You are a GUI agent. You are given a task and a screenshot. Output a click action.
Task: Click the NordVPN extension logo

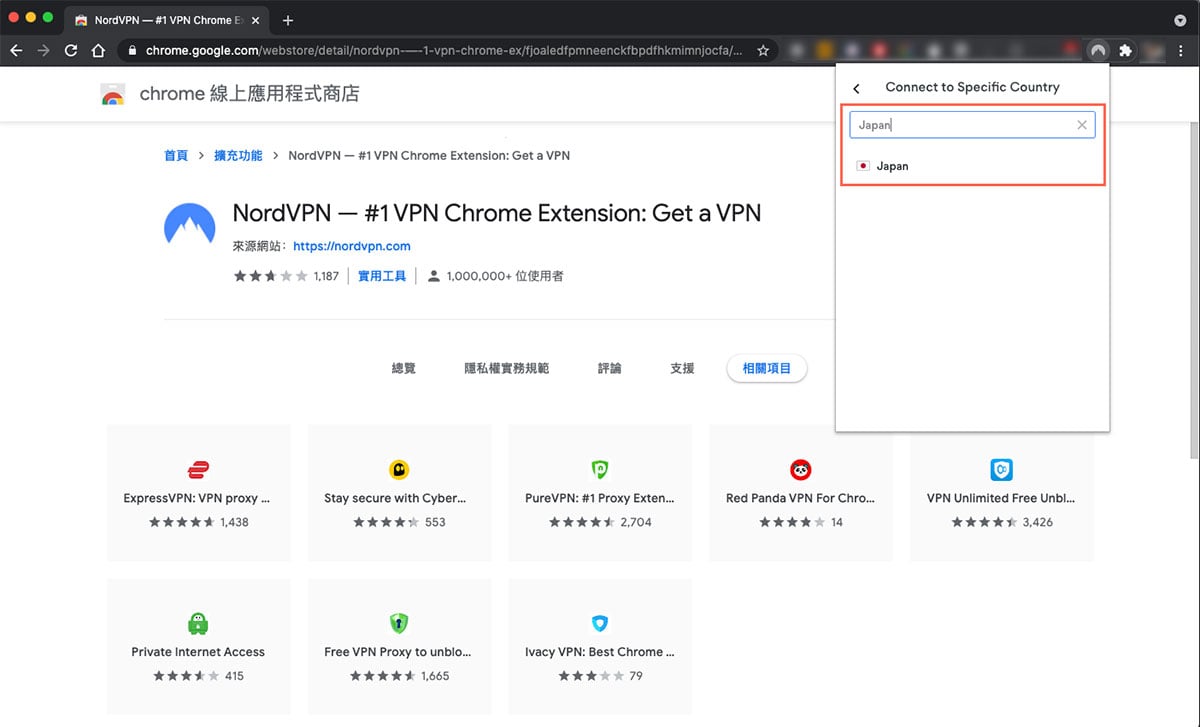189,224
